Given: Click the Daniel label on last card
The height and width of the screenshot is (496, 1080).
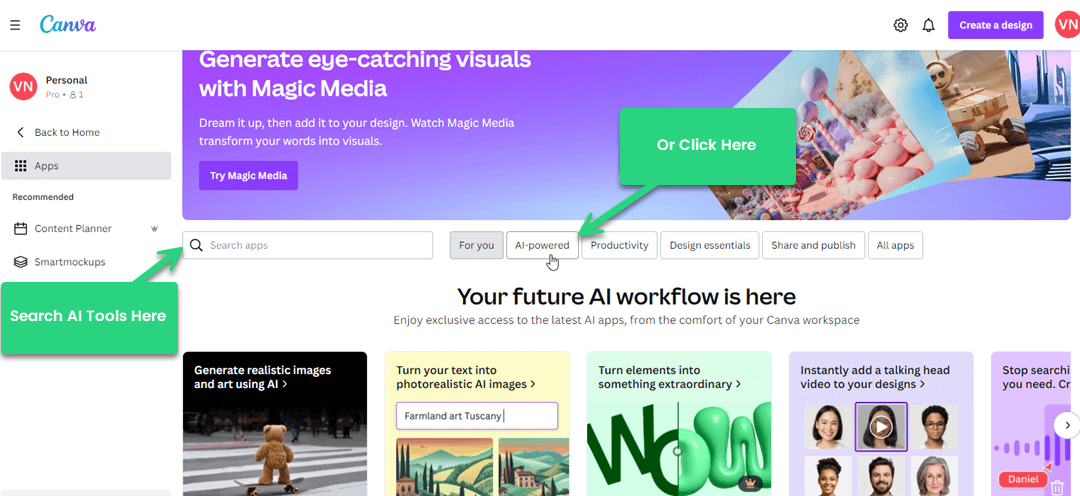Looking at the screenshot, I should click(1023, 479).
